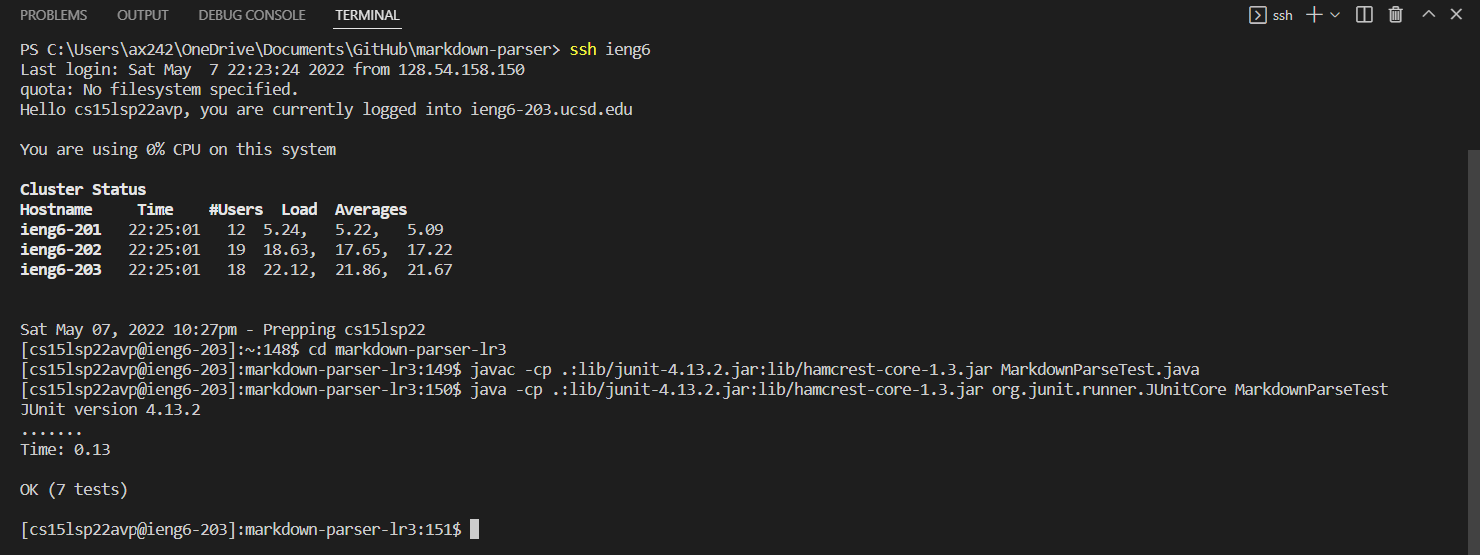Click the "OK (7 tests)" output line
1480x555 pixels.
(74, 490)
